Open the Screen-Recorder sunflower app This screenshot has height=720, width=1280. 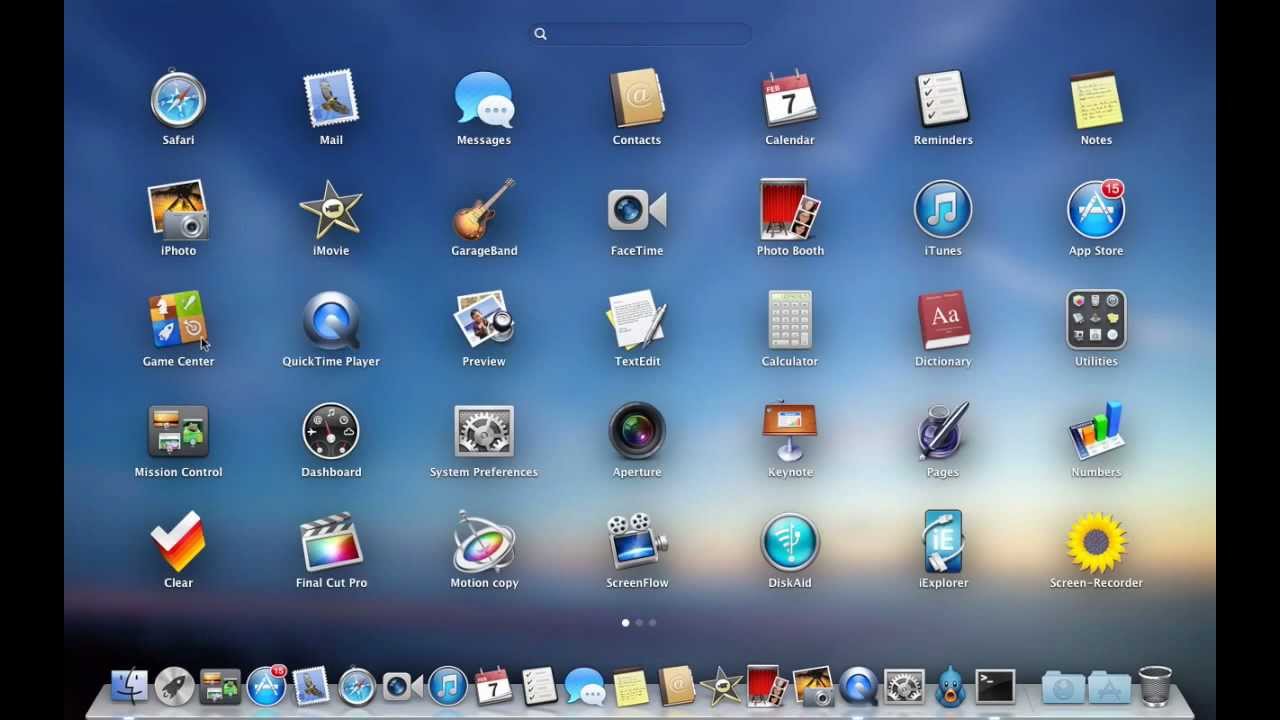click(x=1096, y=543)
